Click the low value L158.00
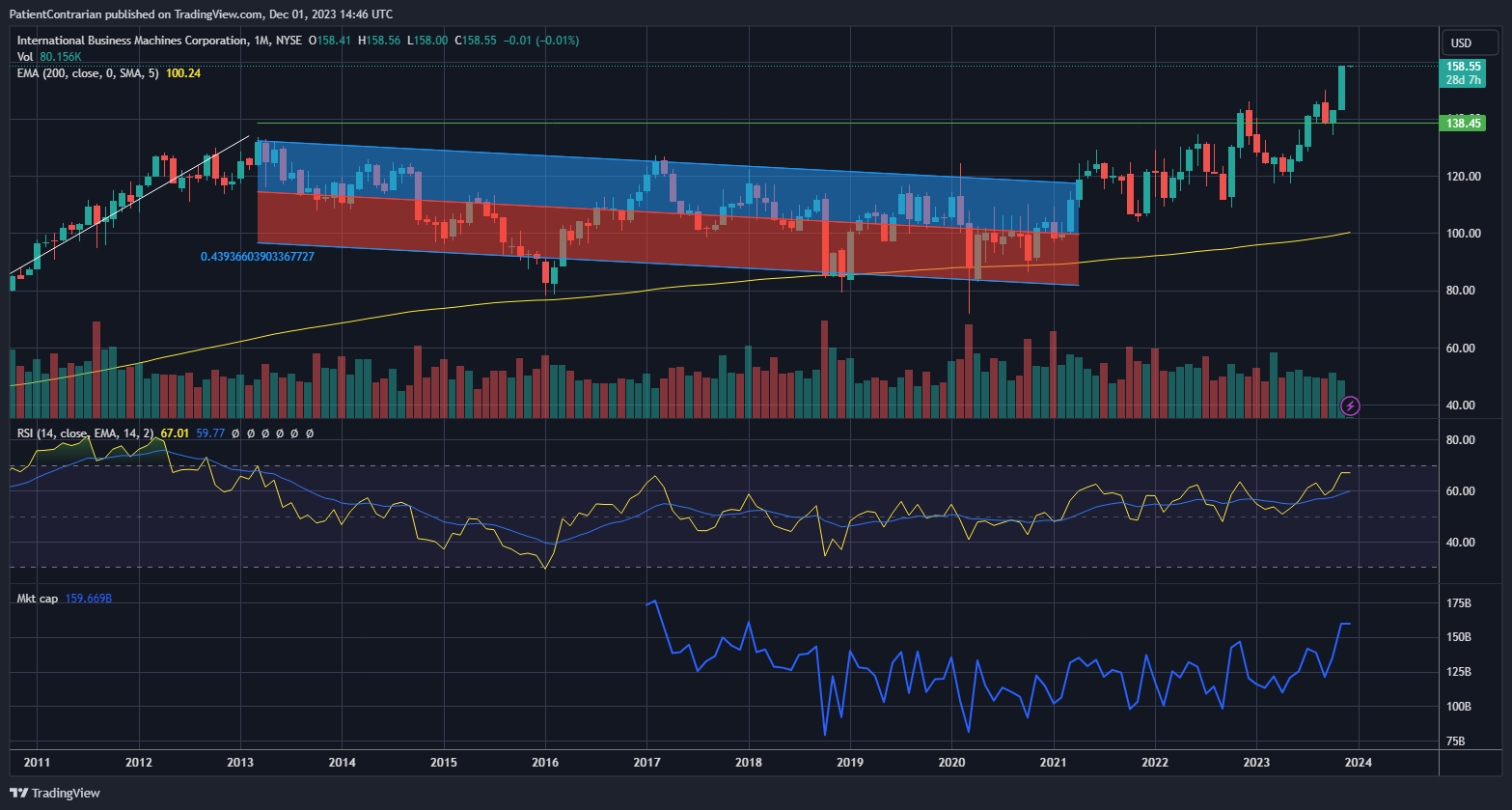1512x810 pixels. coord(426,41)
